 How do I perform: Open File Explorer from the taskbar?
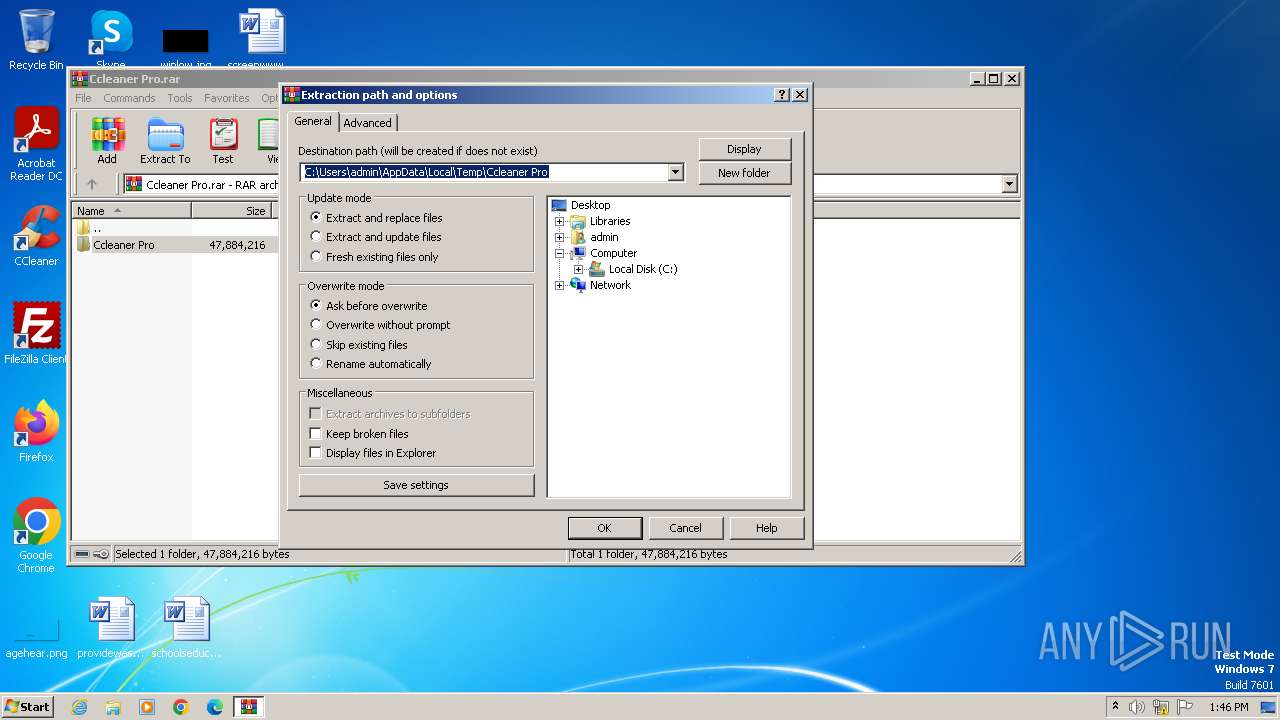[113, 707]
